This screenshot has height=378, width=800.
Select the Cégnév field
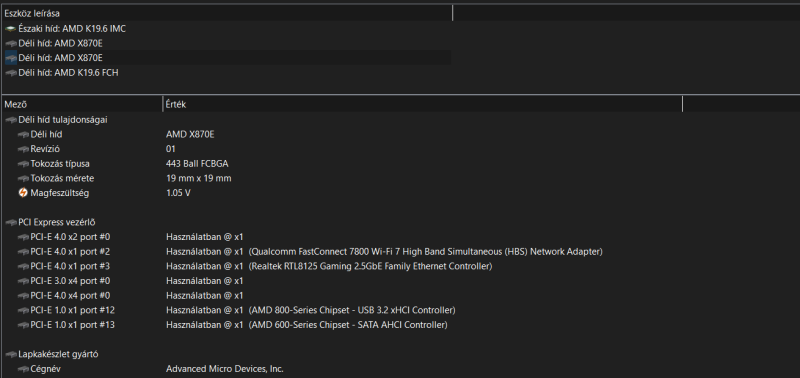pos(45,369)
